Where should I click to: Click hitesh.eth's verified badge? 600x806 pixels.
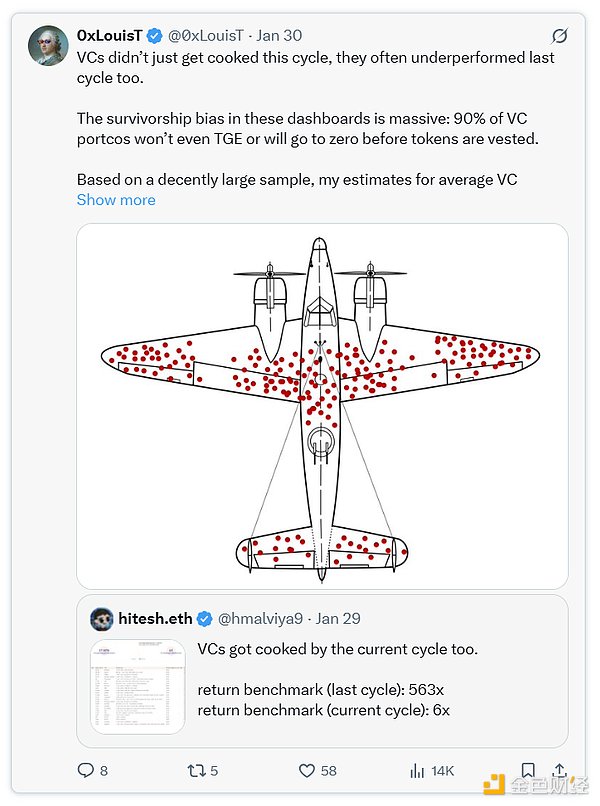click(x=204, y=619)
